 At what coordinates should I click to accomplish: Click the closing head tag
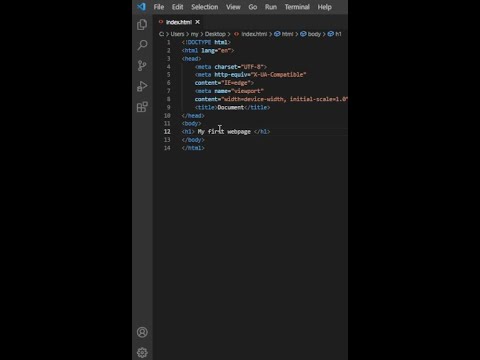193,116
